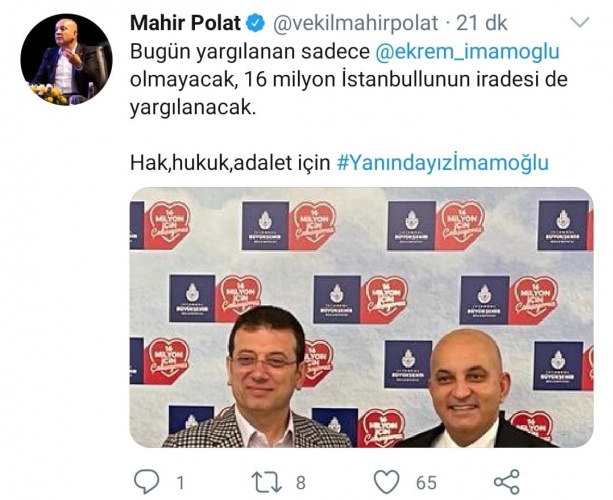Click the reply speech bubble icon

147,482
